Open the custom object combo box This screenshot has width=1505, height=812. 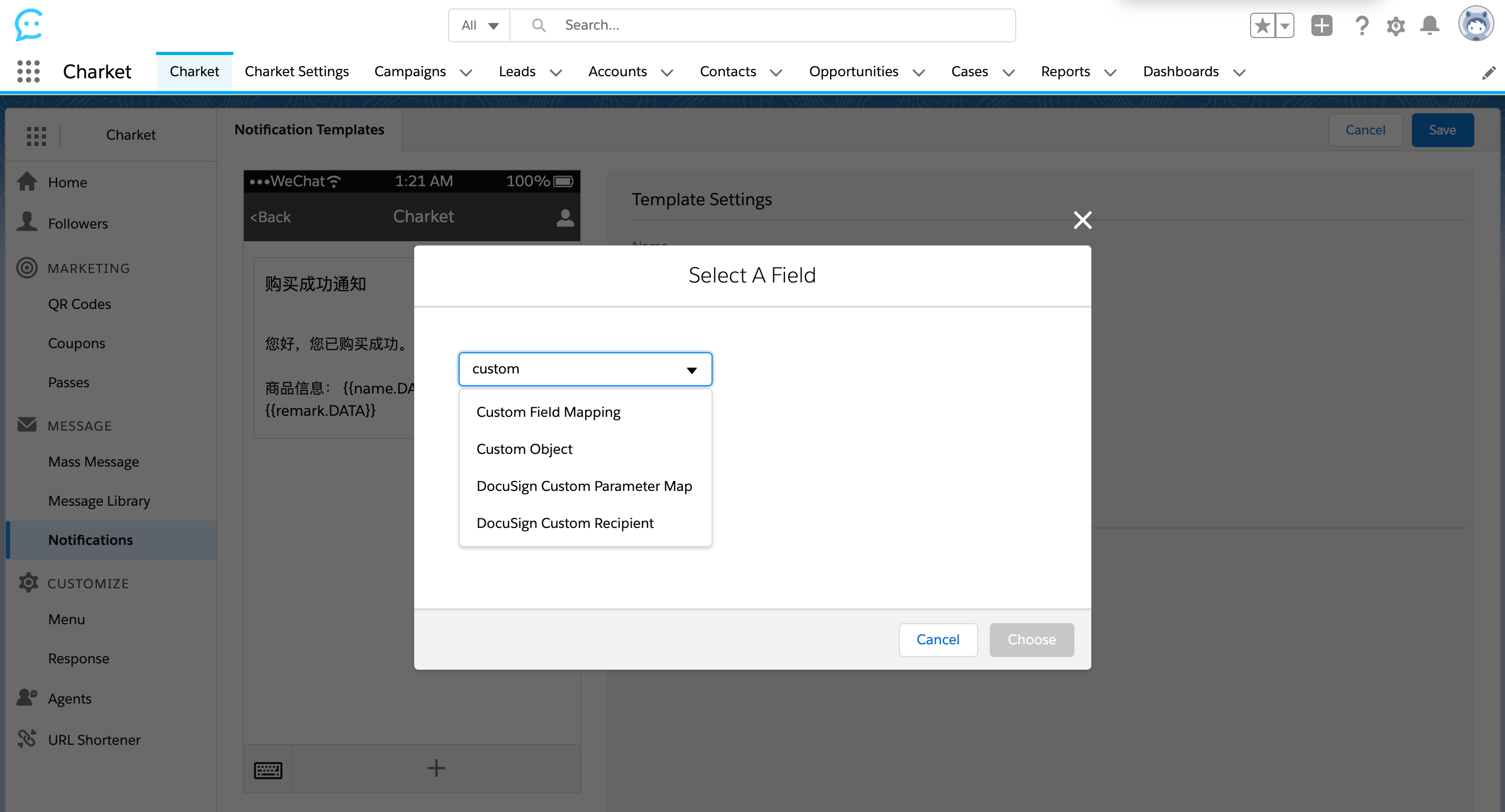tap(585, 369)
